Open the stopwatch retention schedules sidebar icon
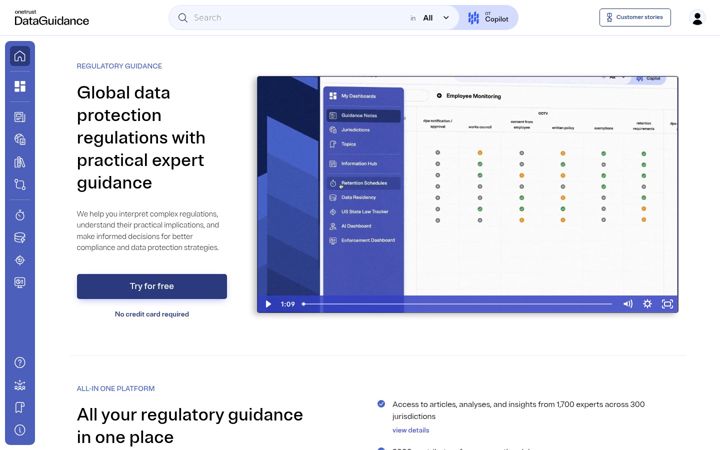The image size is (720, 450). [x=20, y=215]
